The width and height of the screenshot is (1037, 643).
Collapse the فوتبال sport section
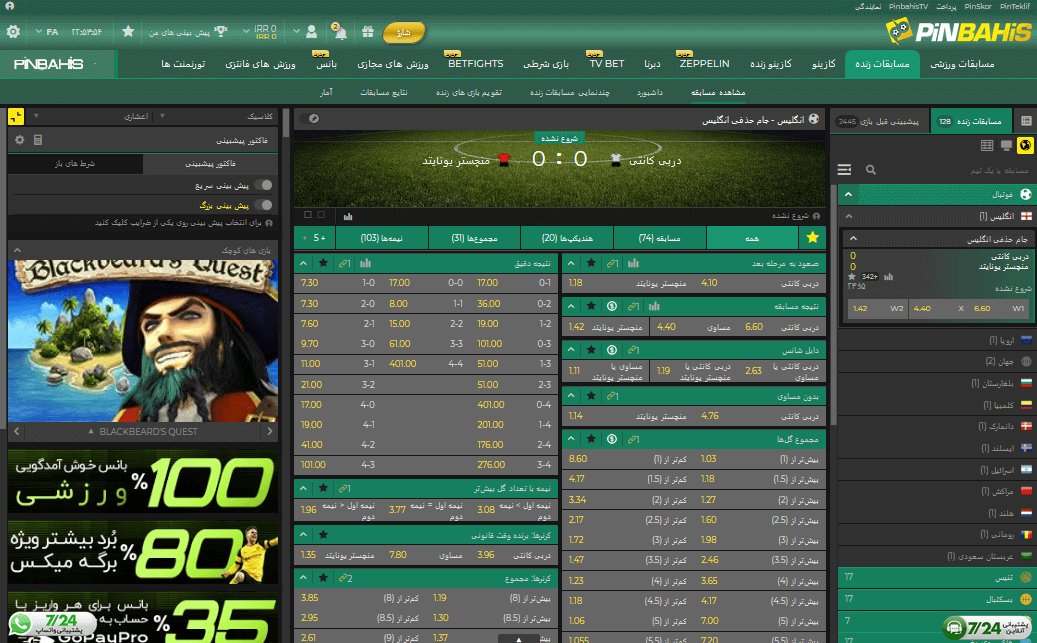pos(848,194)
